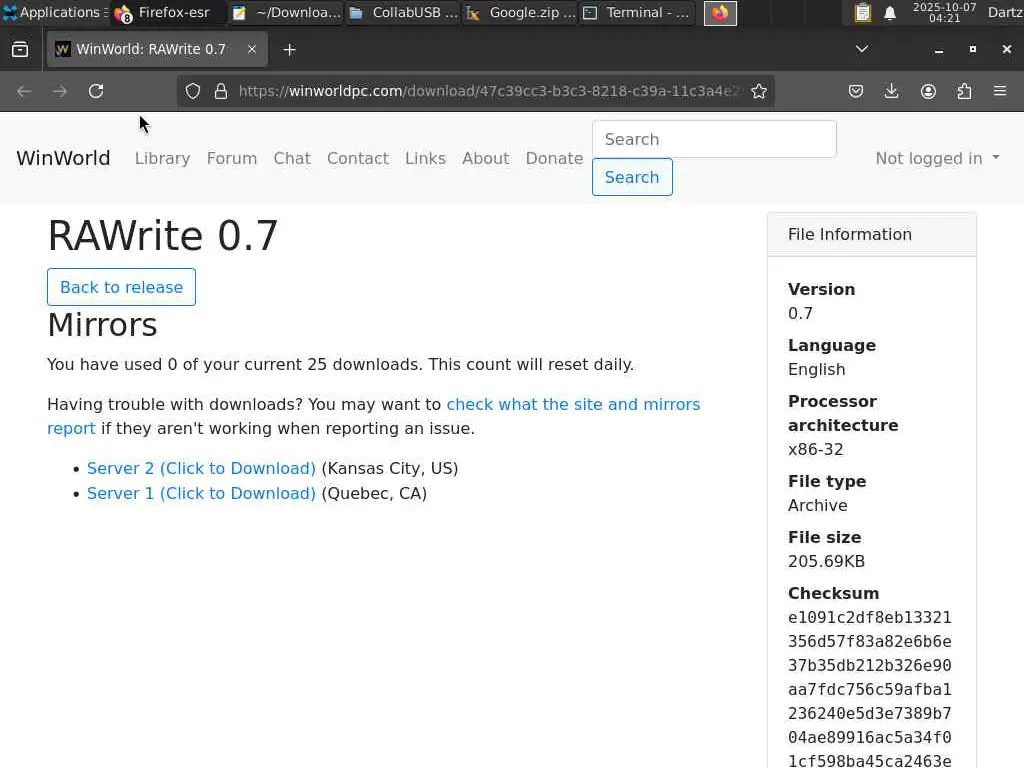
Task: Open the Firefox hamburger application menu
Action: (1000, 91)
